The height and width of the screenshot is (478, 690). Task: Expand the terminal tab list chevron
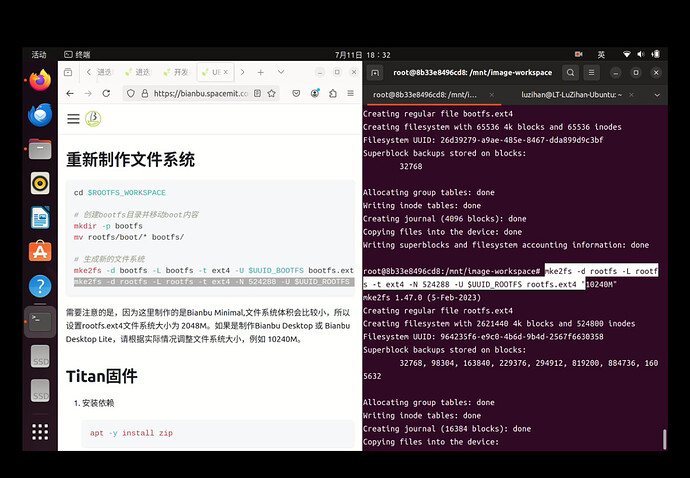(657, 95)
